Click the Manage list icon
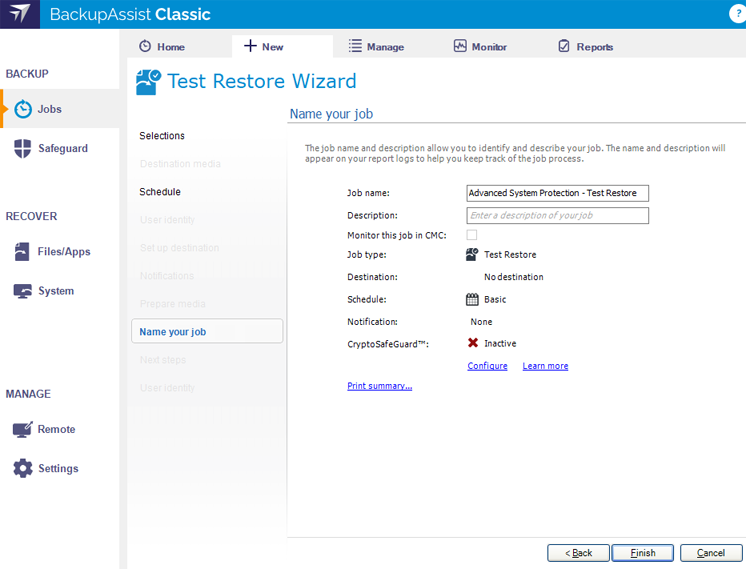Screen dimensions: 746x569 coord(355,46)
